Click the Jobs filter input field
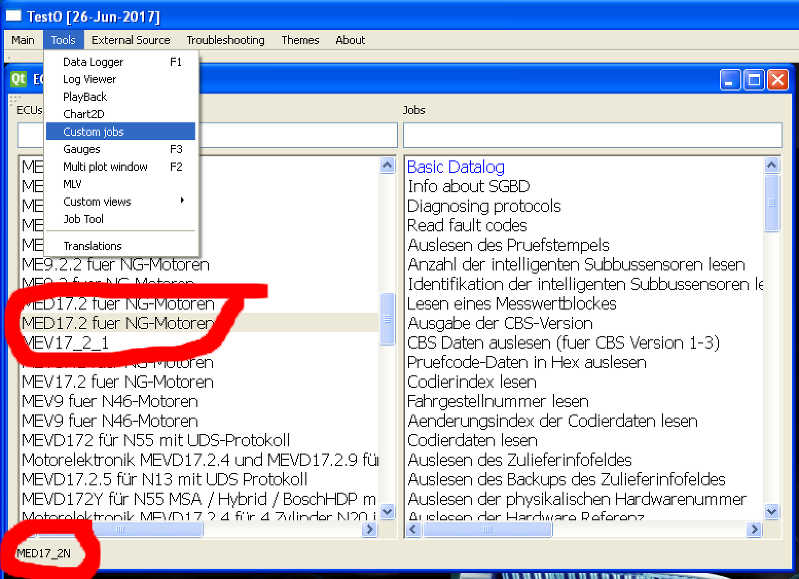The width and height of the screenshot is (799, 579). click(591, 135)
